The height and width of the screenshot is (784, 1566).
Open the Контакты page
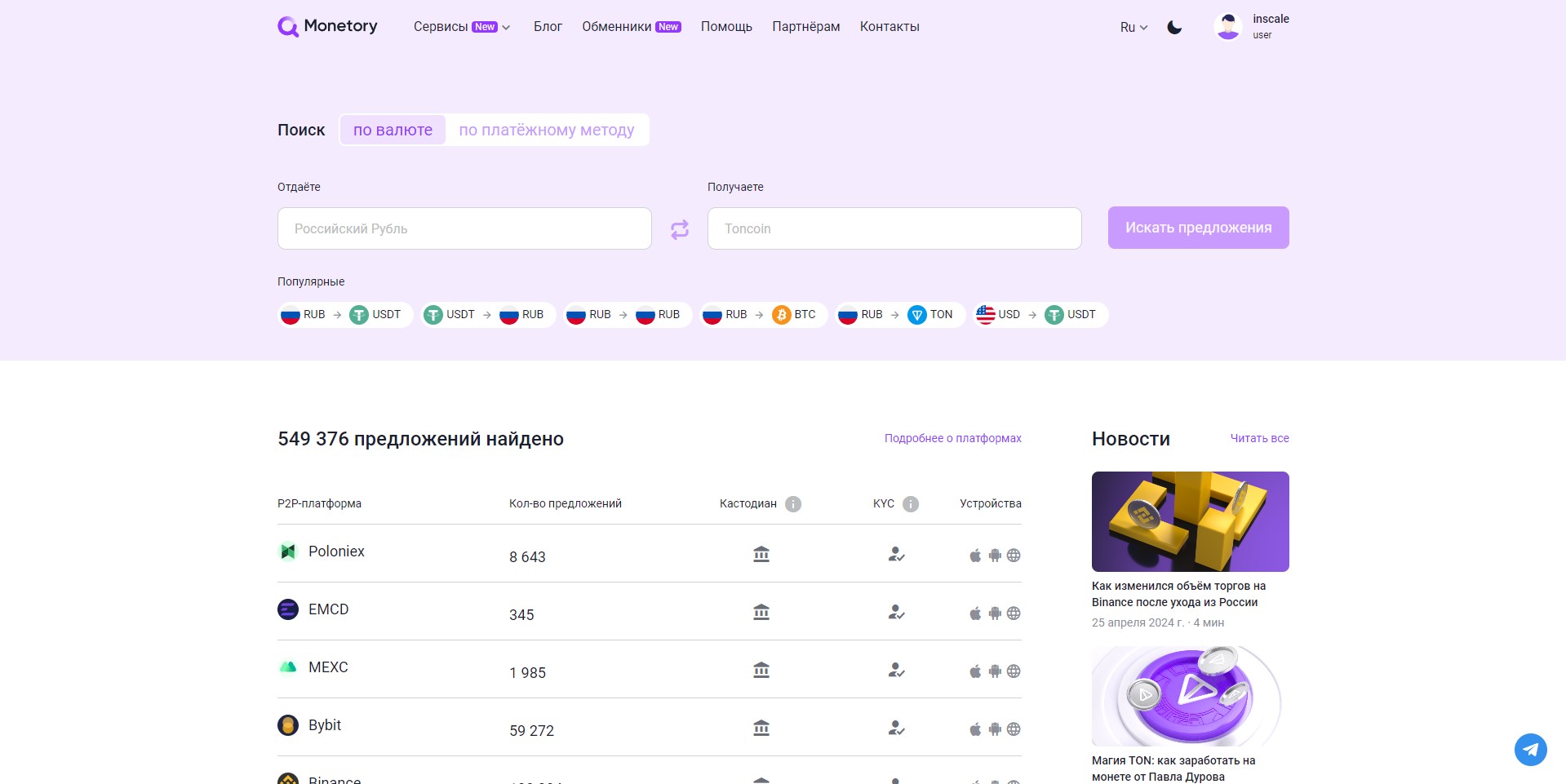889,27
